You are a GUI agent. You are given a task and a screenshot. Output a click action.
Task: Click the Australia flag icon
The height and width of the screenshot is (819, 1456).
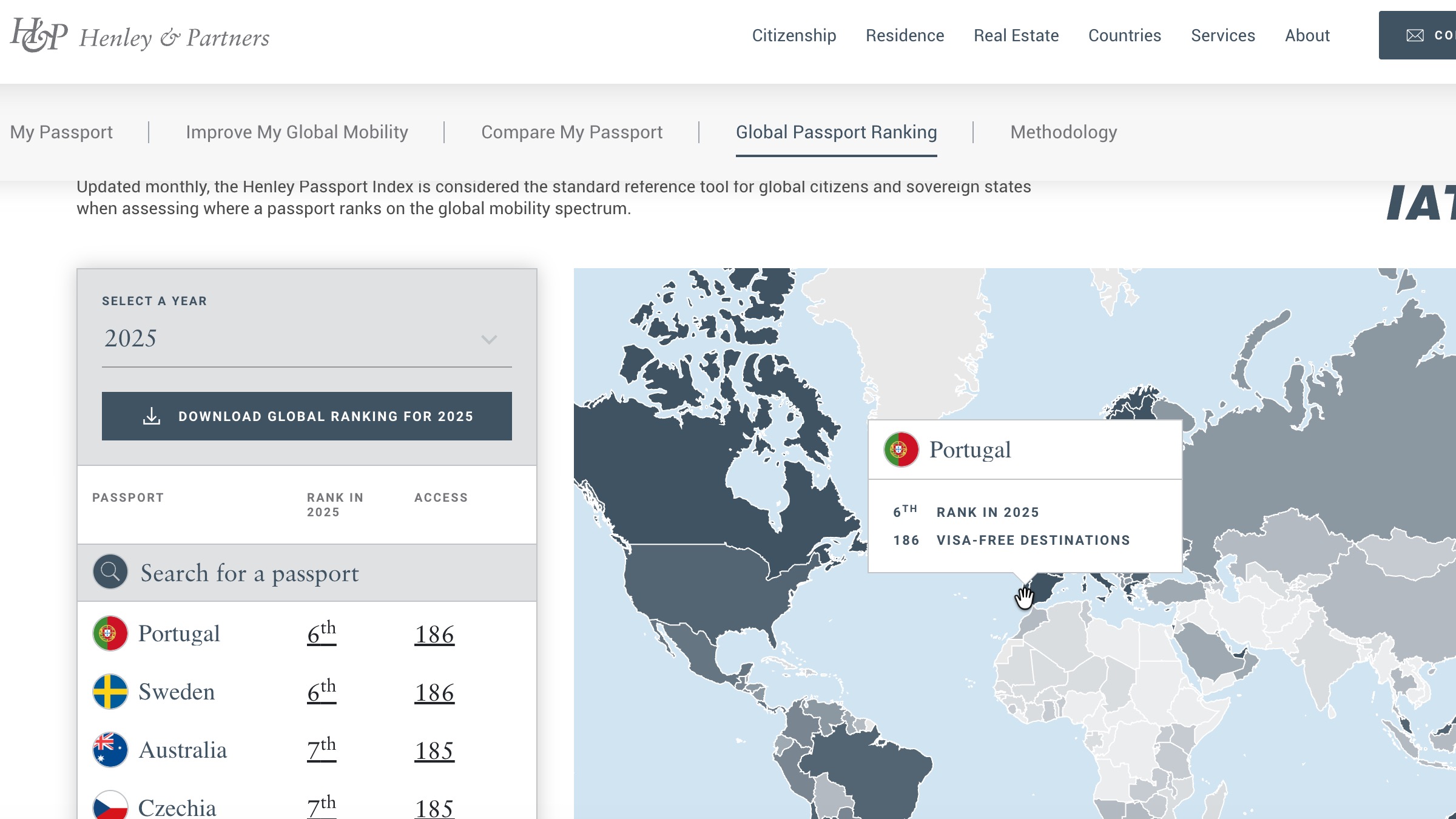tap(110, 750)
